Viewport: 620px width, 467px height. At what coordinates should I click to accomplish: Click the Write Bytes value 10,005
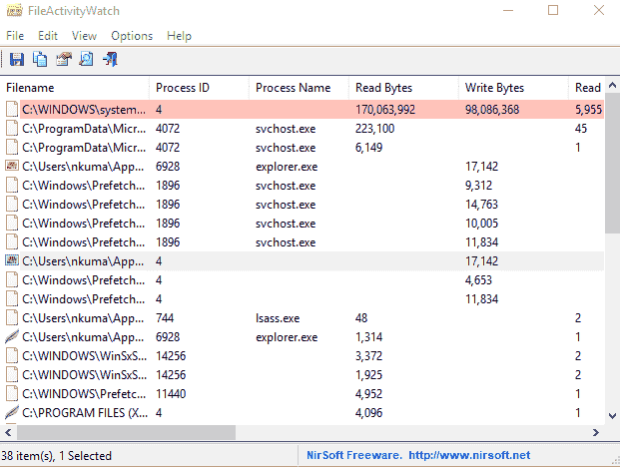481,223
